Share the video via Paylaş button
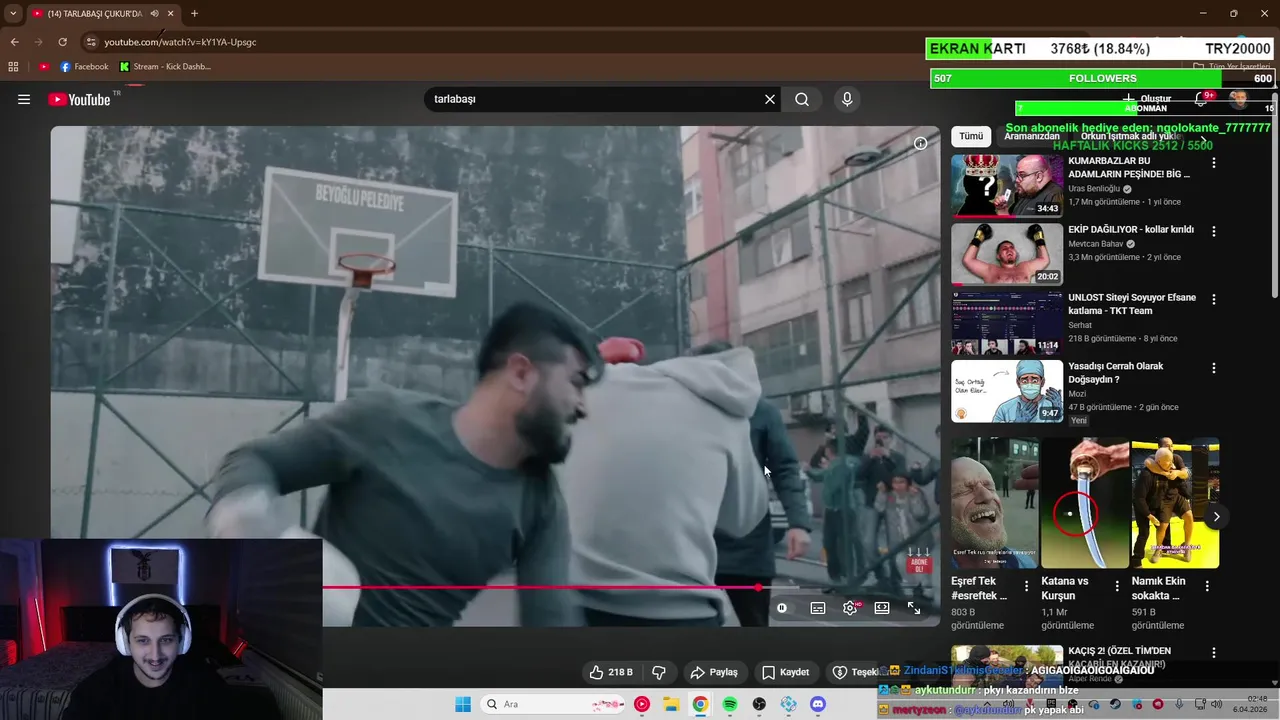1280x720 pixels. (714, 672)
